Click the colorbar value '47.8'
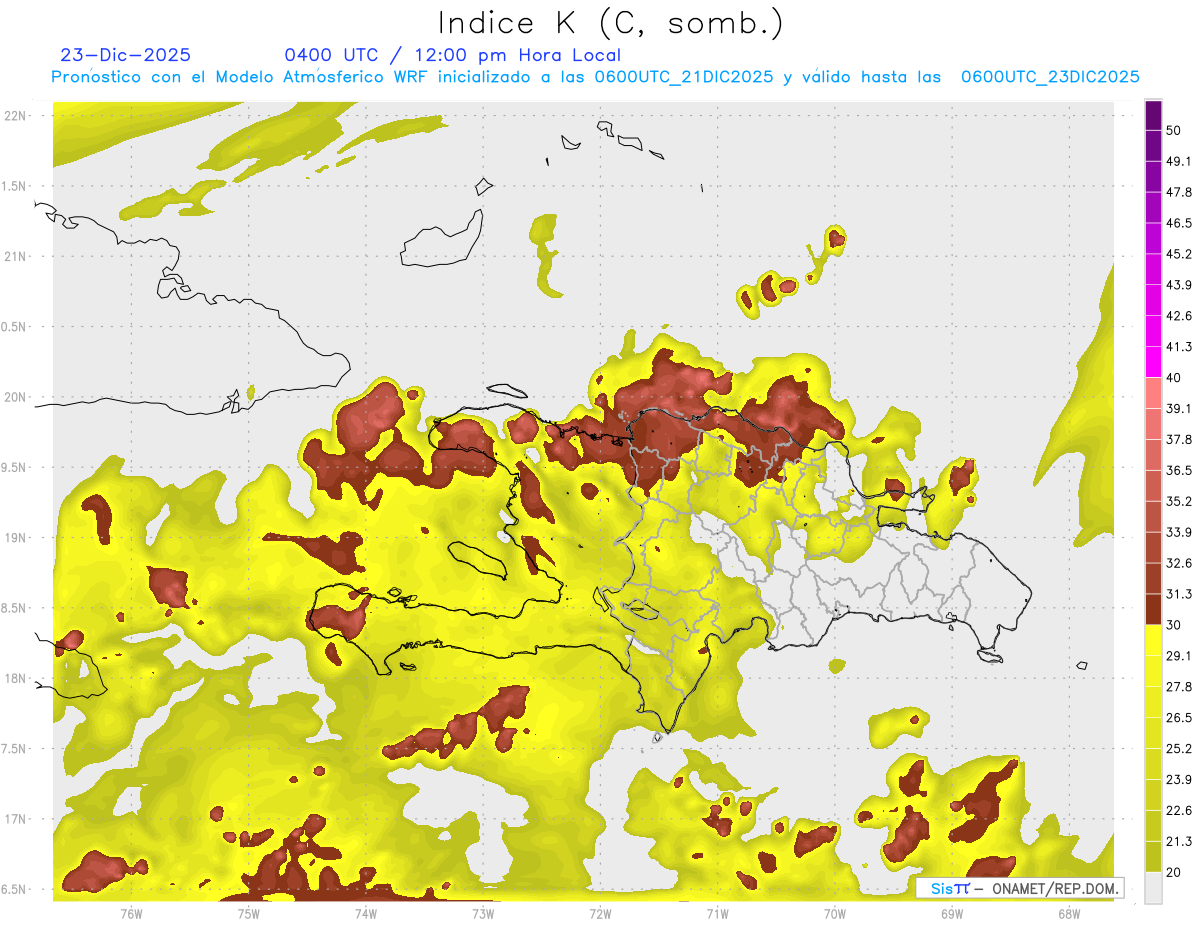 pos(1178,192)
